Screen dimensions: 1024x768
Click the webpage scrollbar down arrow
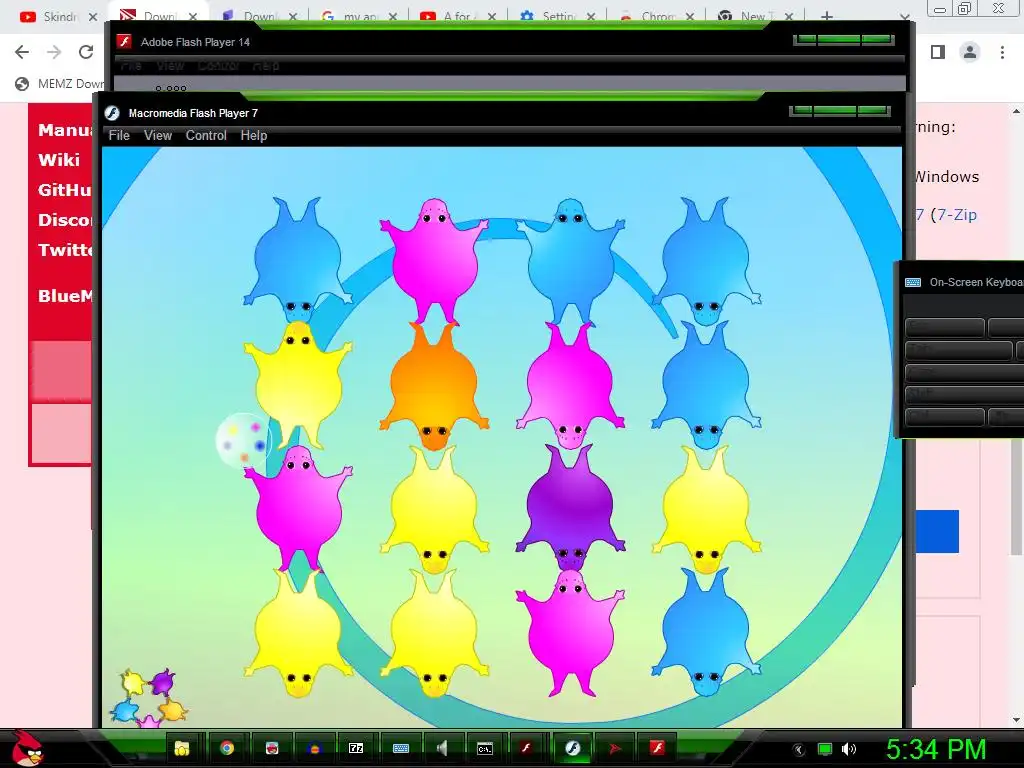click(1017, 720)
